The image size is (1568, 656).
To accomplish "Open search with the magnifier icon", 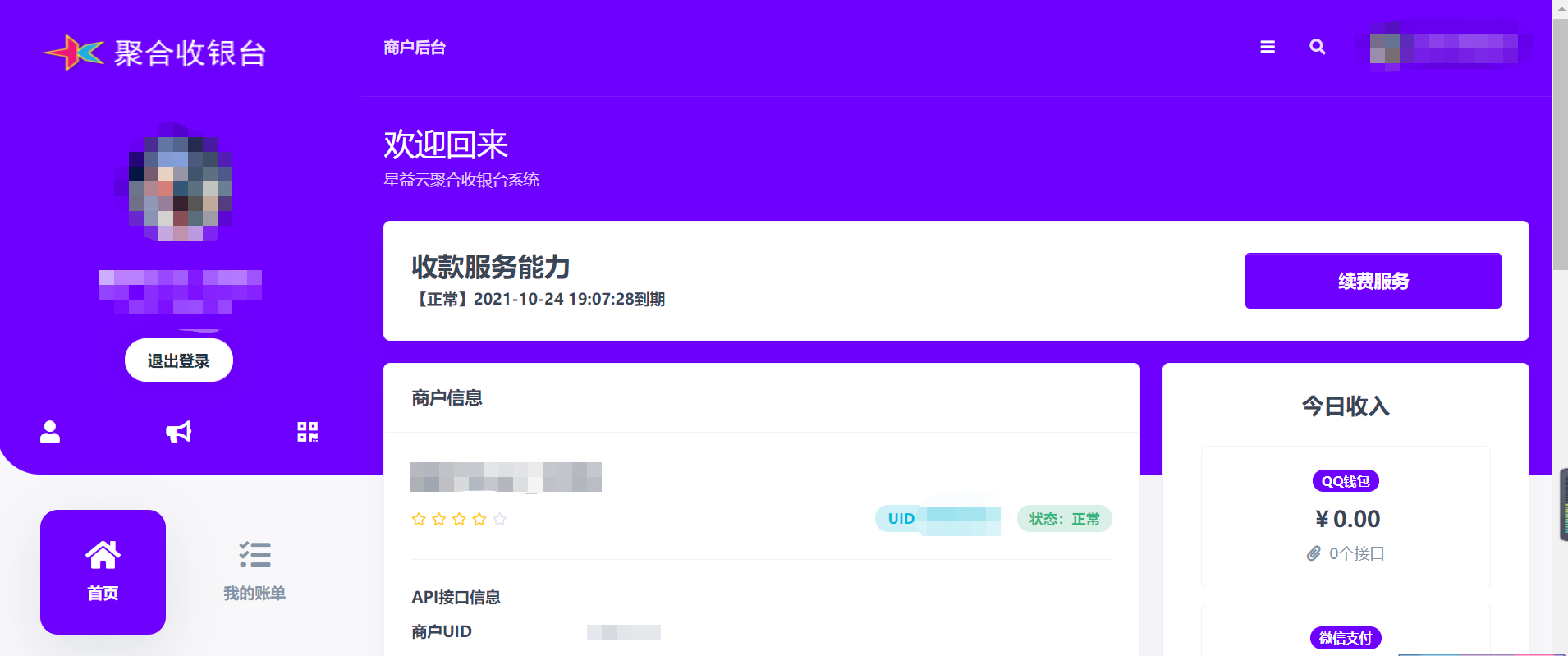I will click(1318, 48).
